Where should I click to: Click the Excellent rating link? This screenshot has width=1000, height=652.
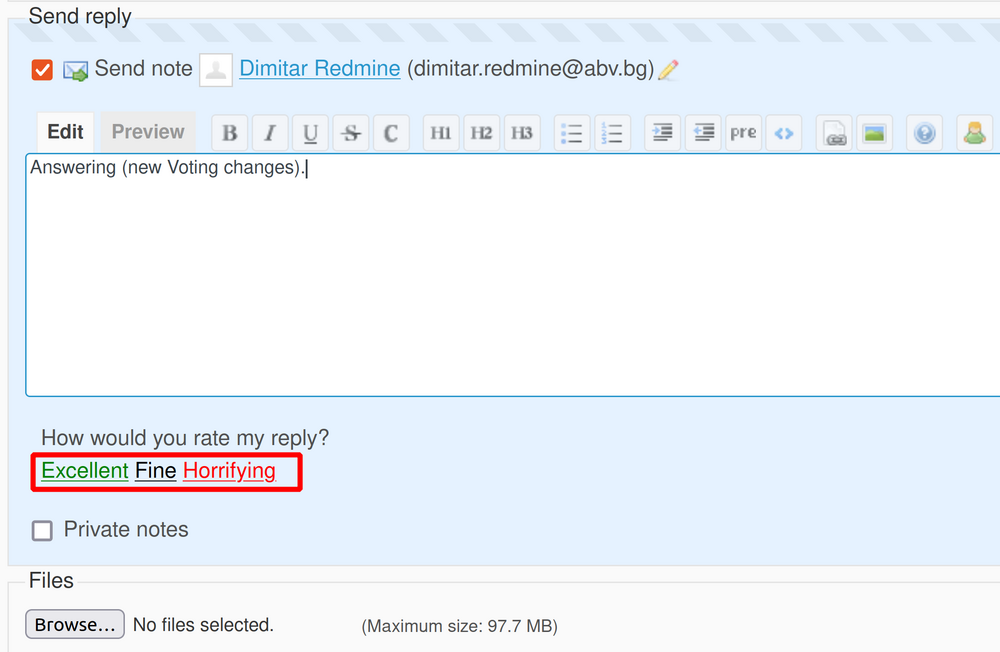[85, 471]
